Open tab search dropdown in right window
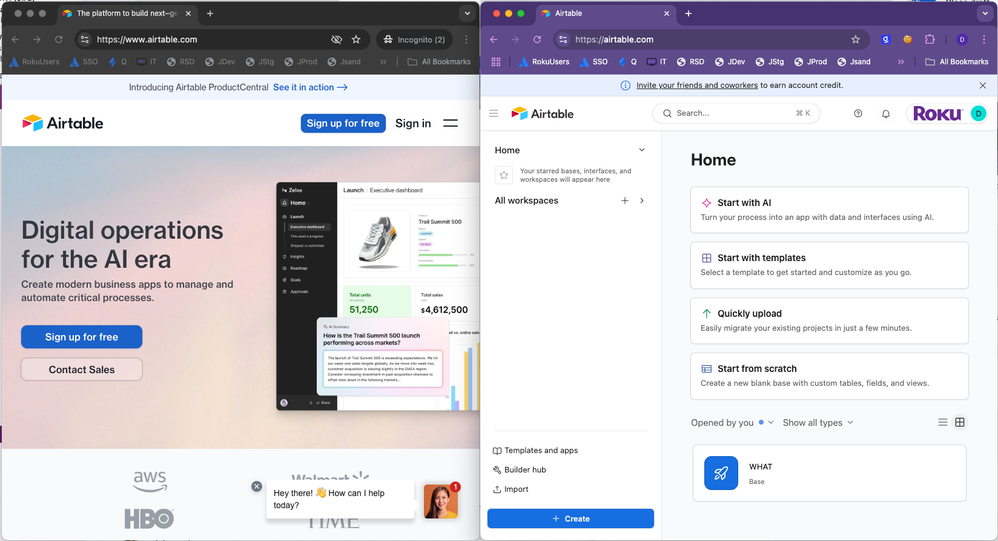This screenshot has height=541, width=998. point(985,13)
